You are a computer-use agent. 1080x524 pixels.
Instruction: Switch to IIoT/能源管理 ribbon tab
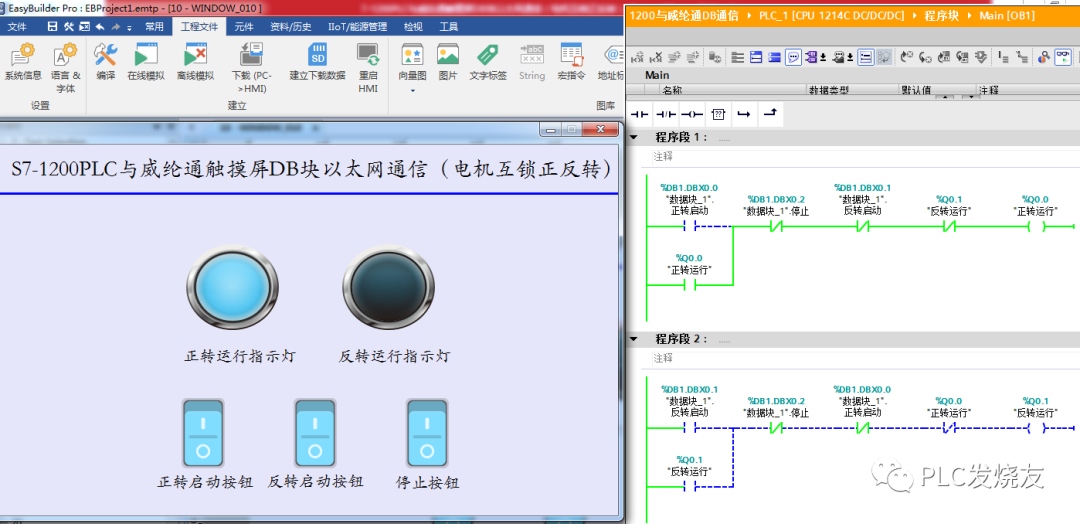point(357,27)
